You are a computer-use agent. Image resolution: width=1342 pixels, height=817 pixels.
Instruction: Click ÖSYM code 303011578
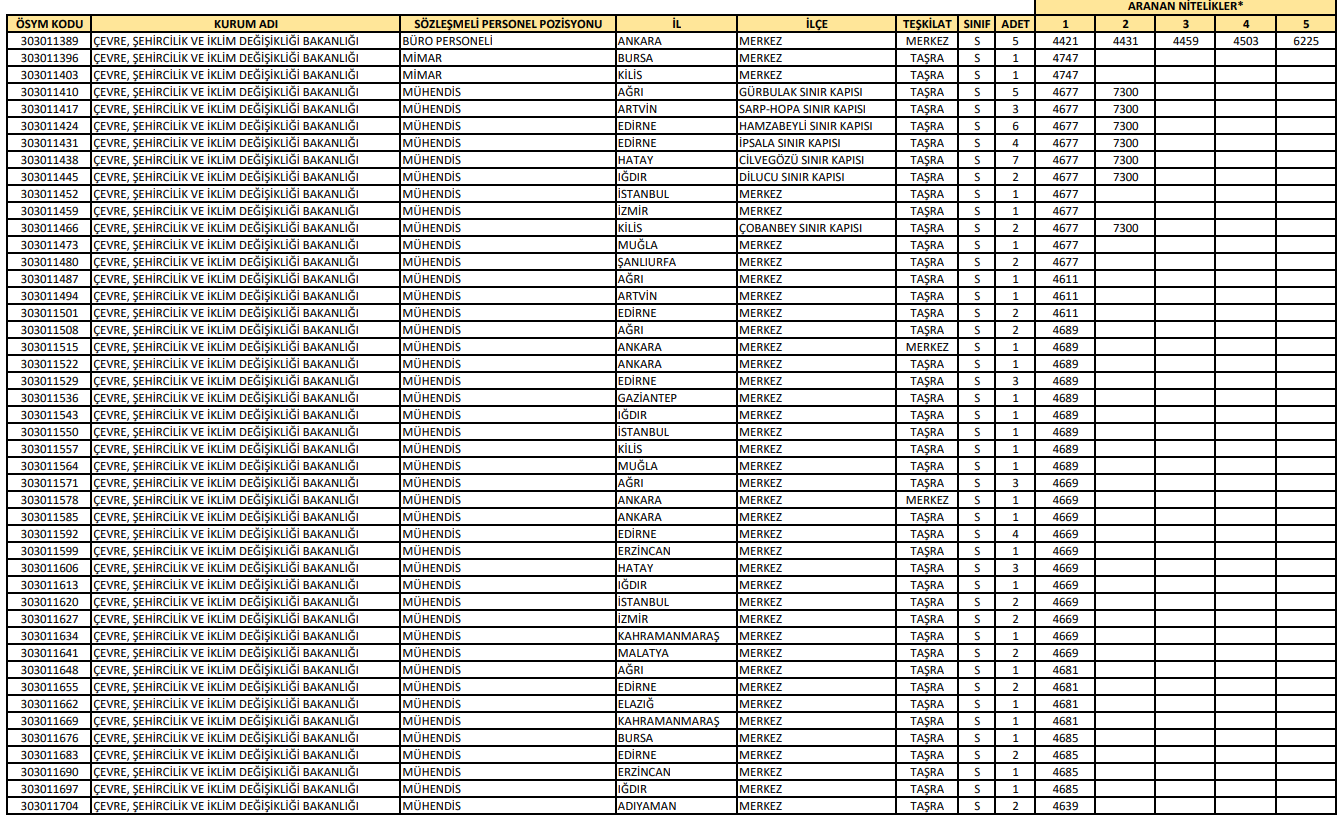point(49,500)
